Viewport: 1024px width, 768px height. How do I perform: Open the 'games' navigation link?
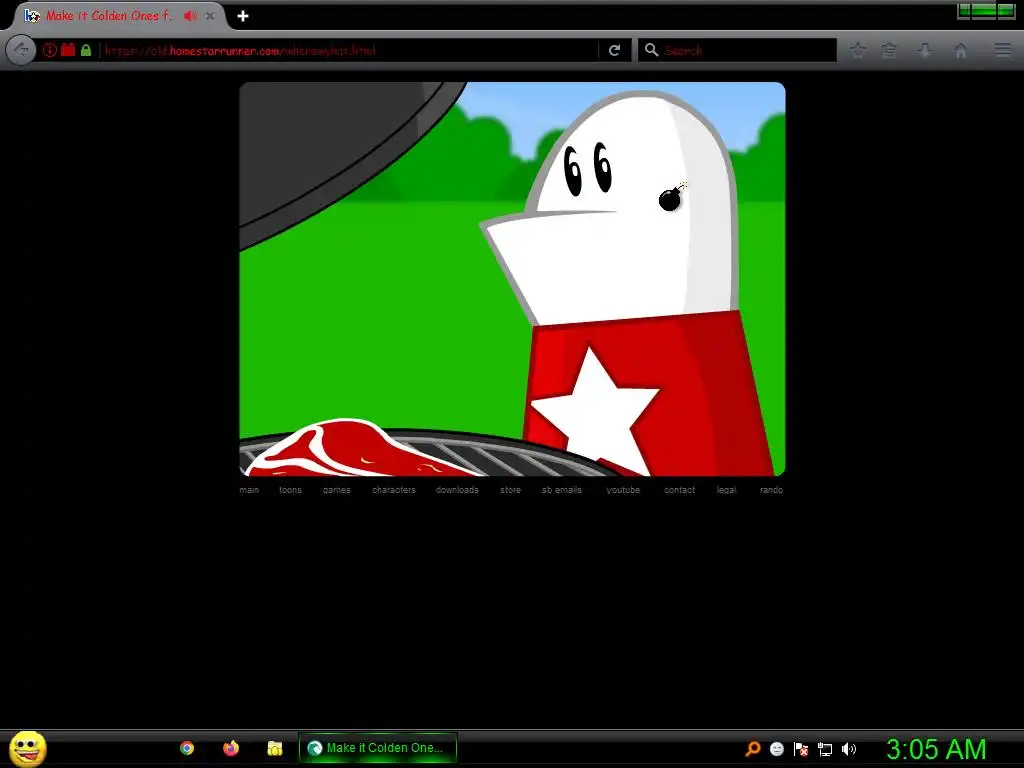click(x=336, y=490)
